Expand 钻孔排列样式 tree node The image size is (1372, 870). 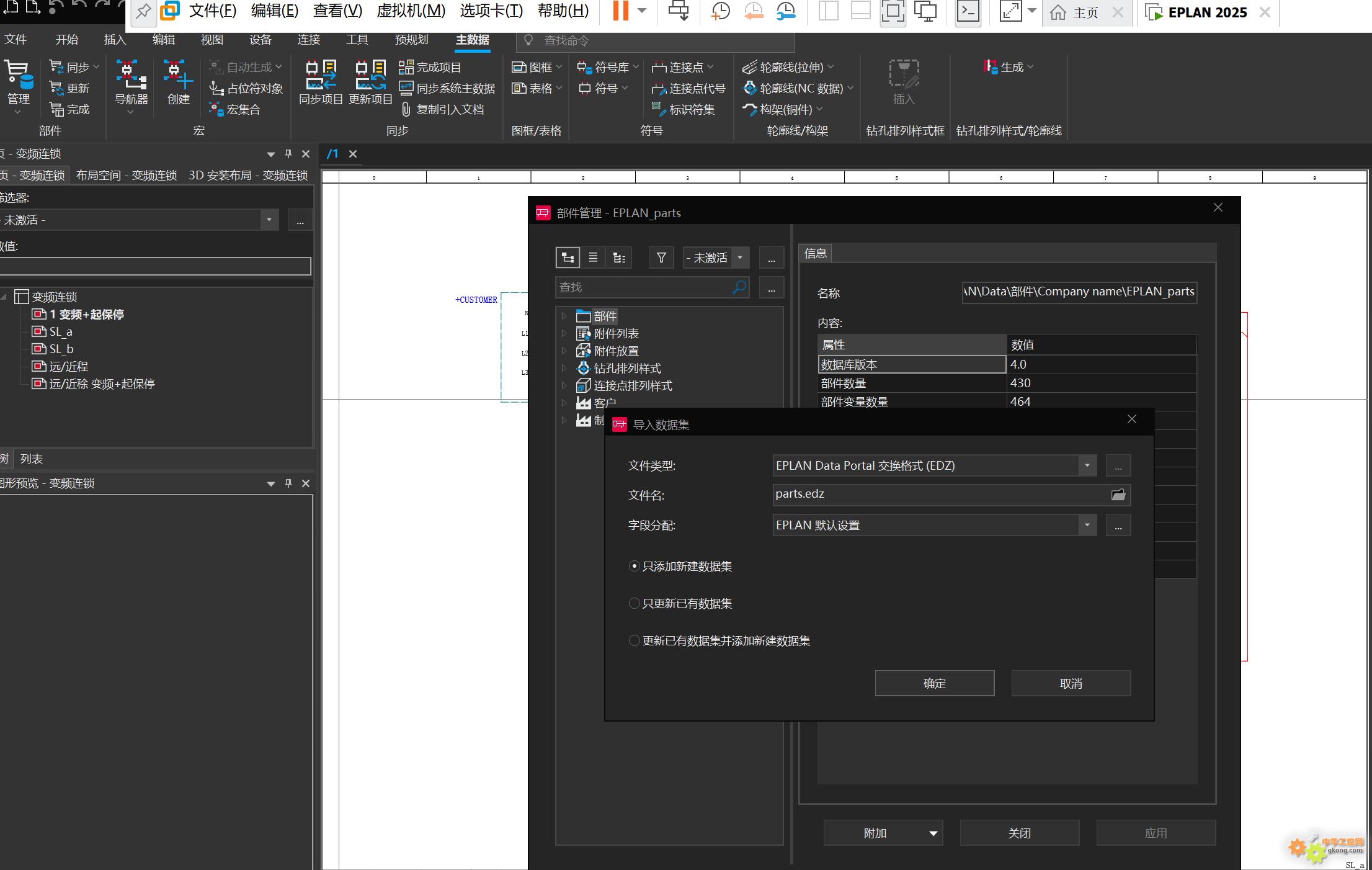click(564, 368)
